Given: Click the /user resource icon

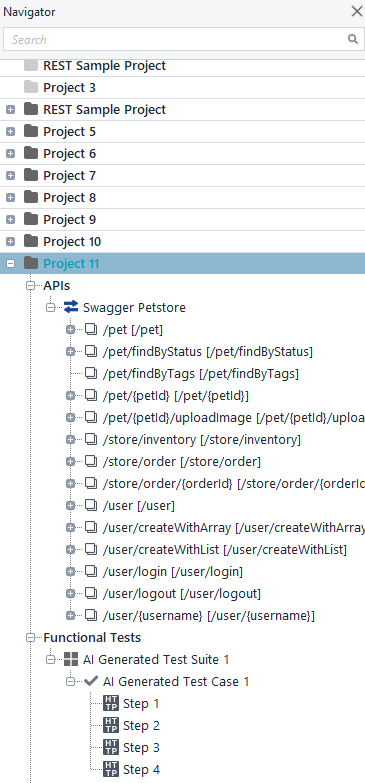Looking at the screenshot, I should (90, 505).
